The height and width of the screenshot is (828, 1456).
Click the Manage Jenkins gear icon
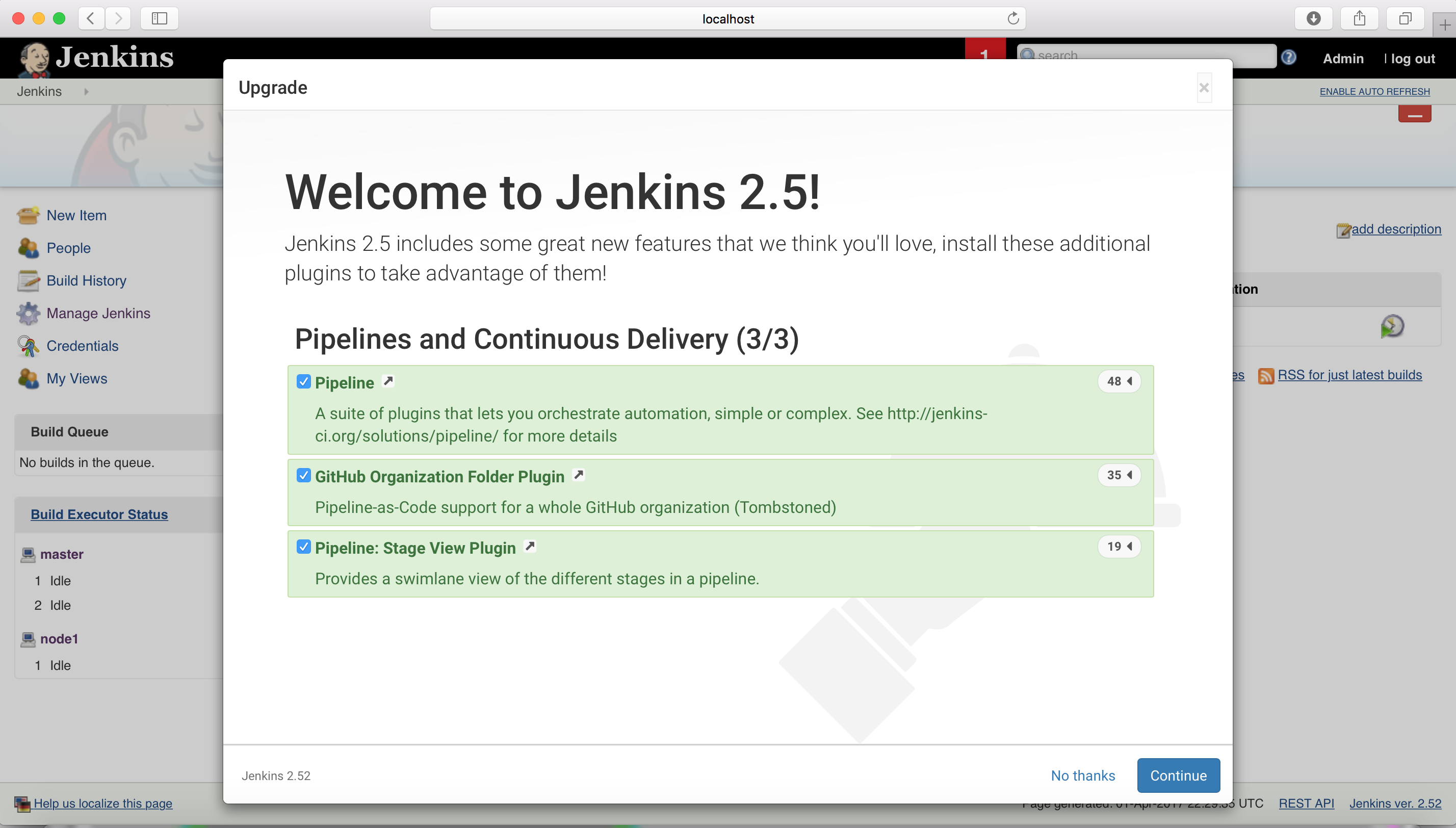click(28, 313)
